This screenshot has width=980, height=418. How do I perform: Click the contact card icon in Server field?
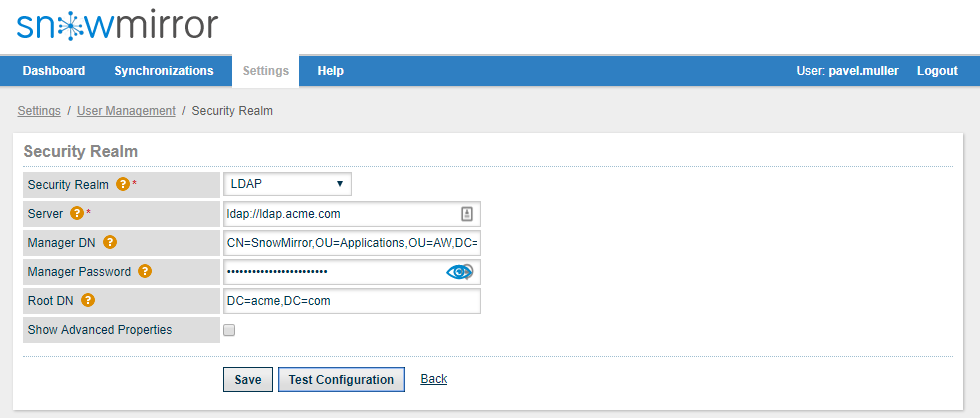(x=466, y=214)
